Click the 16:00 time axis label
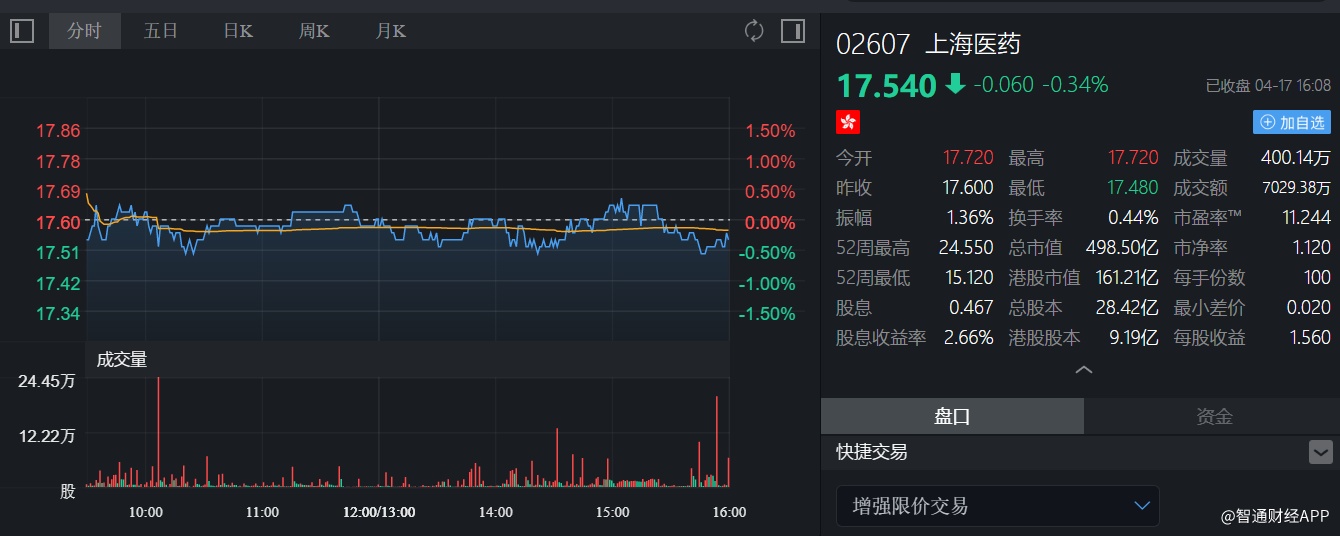 click(x=729, y=512)
